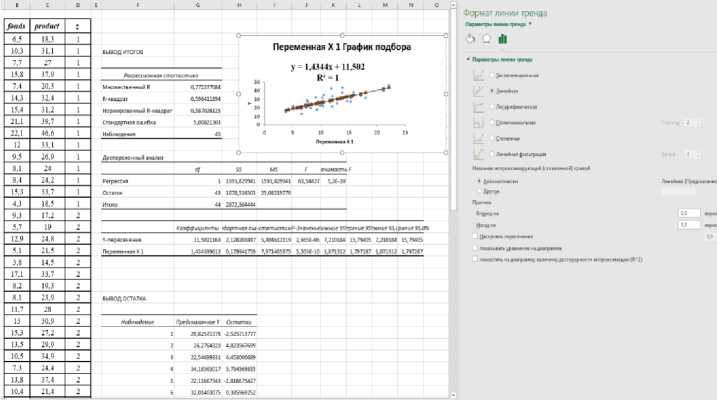Choose the custom (Другое) trendline name radio button

(x=479, y=191)
